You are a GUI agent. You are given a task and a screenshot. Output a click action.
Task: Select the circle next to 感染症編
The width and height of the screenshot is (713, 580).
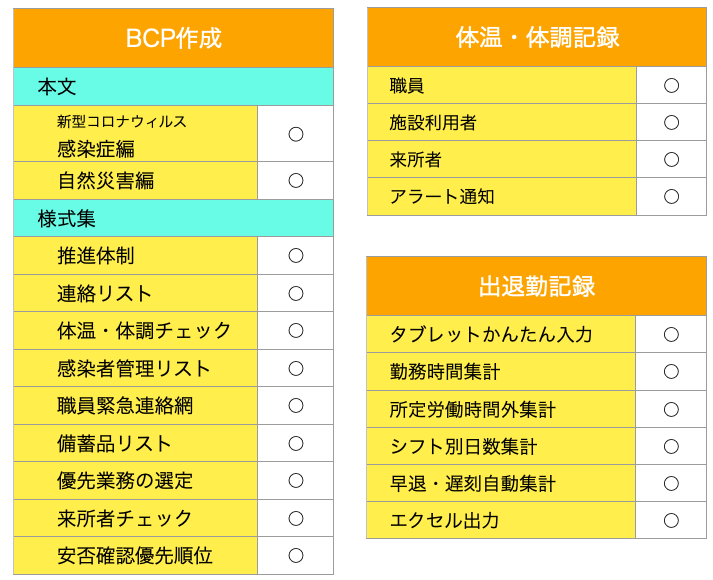pyautogui.click(x=296, y=134)
